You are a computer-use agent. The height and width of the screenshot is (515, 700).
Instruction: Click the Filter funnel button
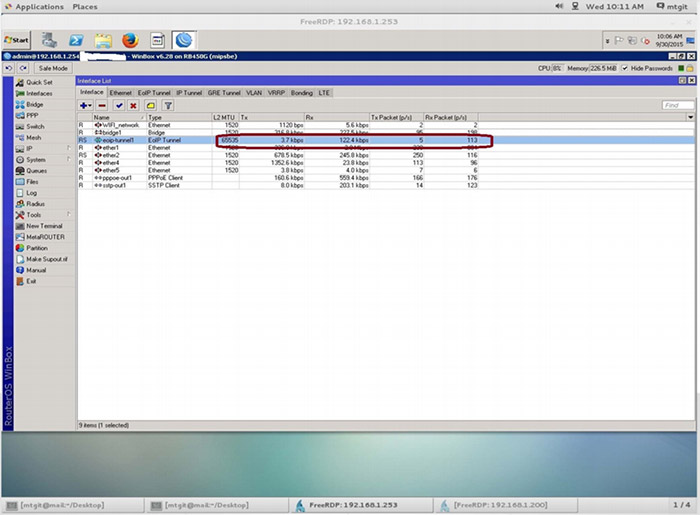click(168, 106)
